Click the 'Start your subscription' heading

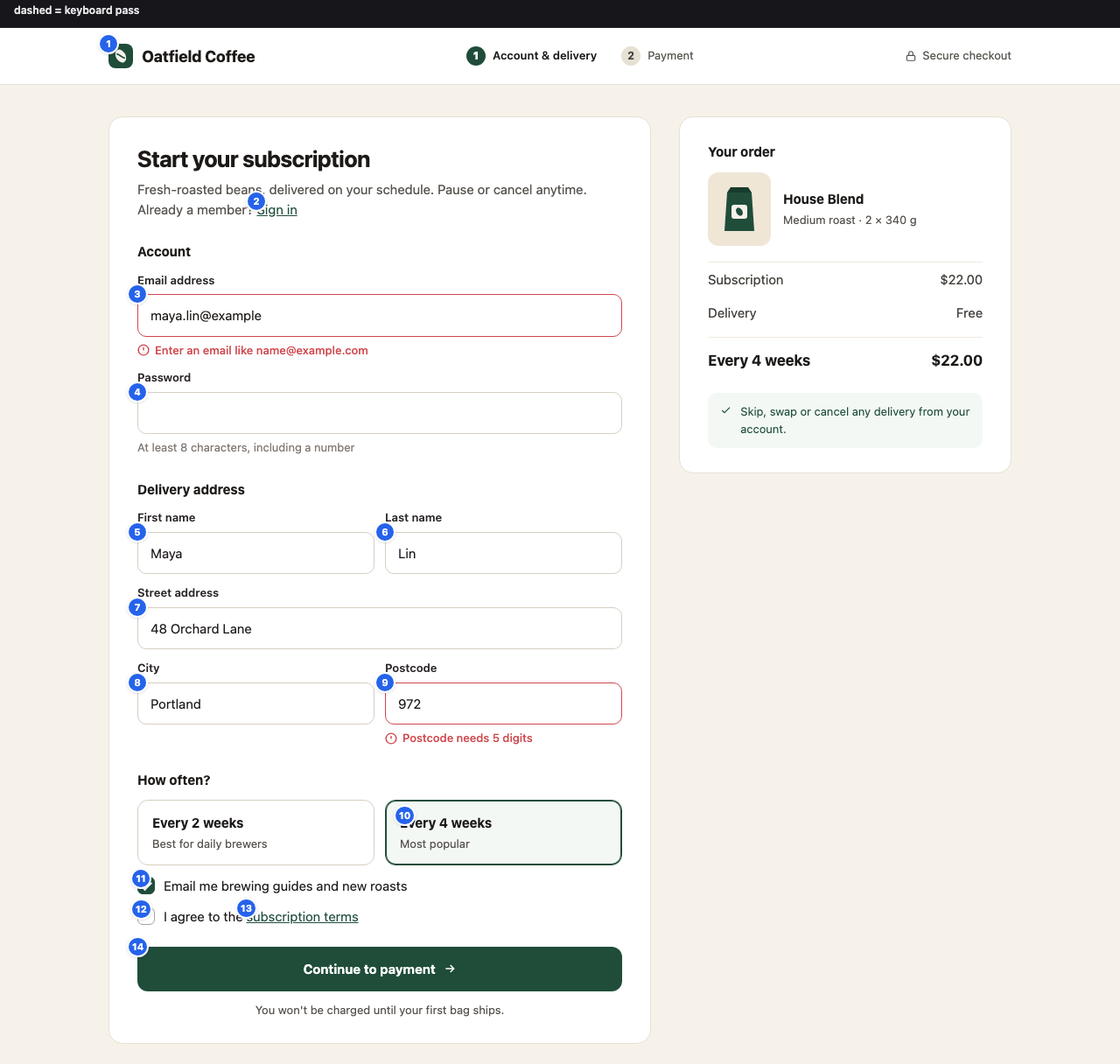(254, 159)
